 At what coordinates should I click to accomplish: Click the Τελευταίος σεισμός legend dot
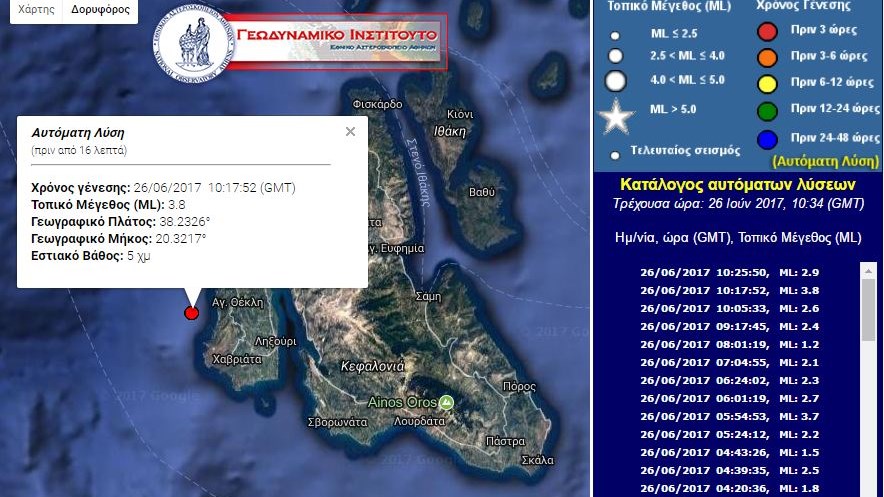(615, 155)
